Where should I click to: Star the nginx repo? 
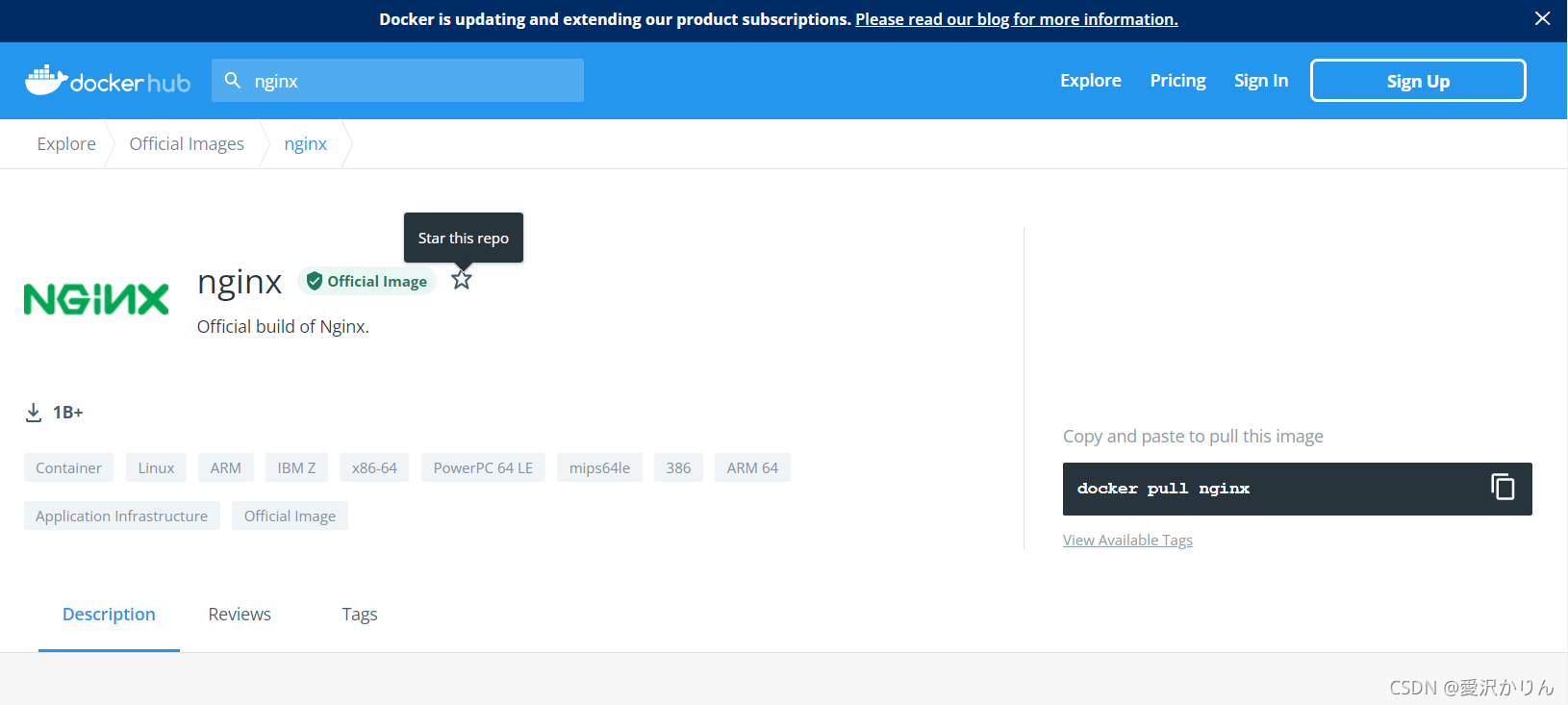click(462, 280)
